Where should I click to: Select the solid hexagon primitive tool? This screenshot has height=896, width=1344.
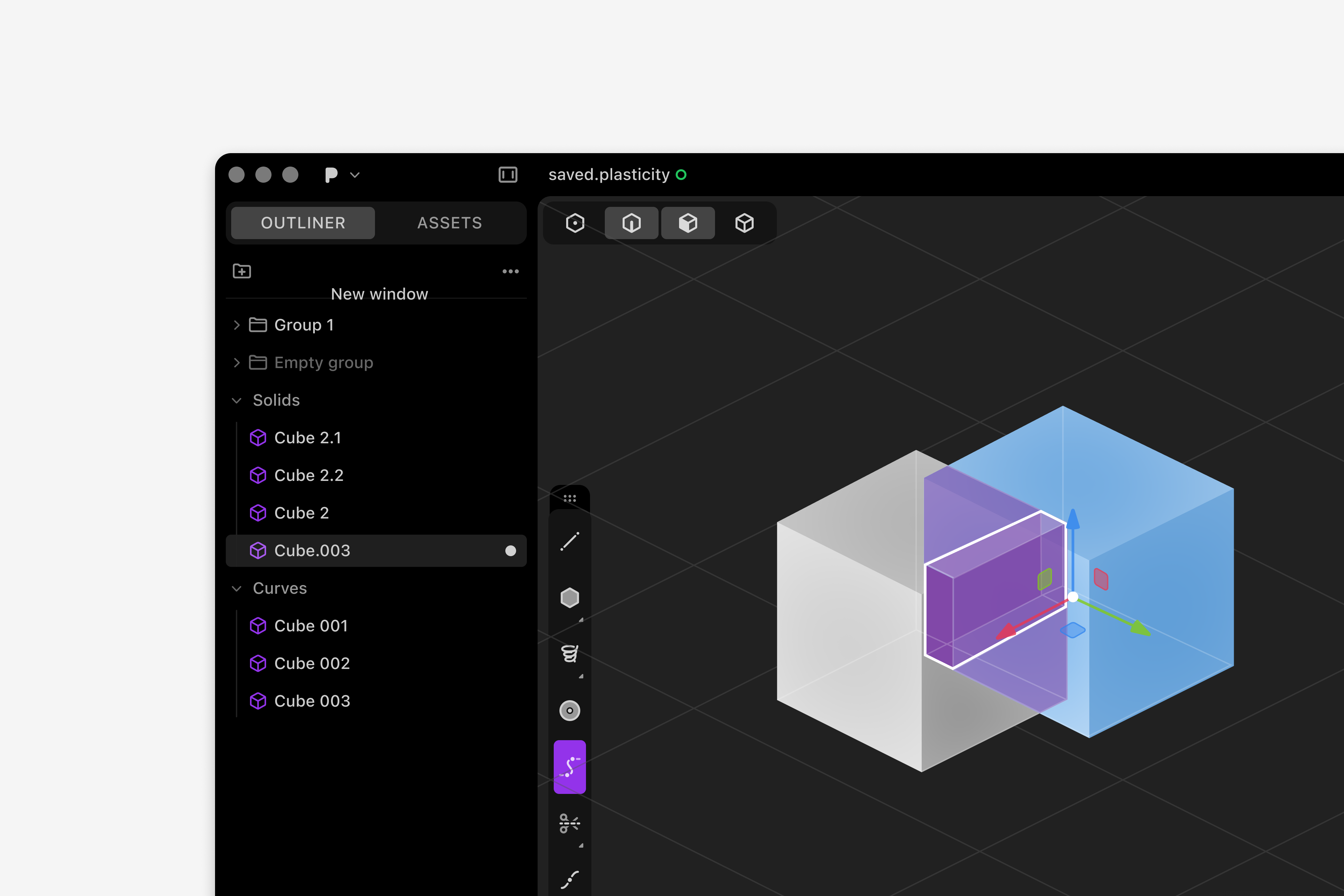tap(570, 598)
